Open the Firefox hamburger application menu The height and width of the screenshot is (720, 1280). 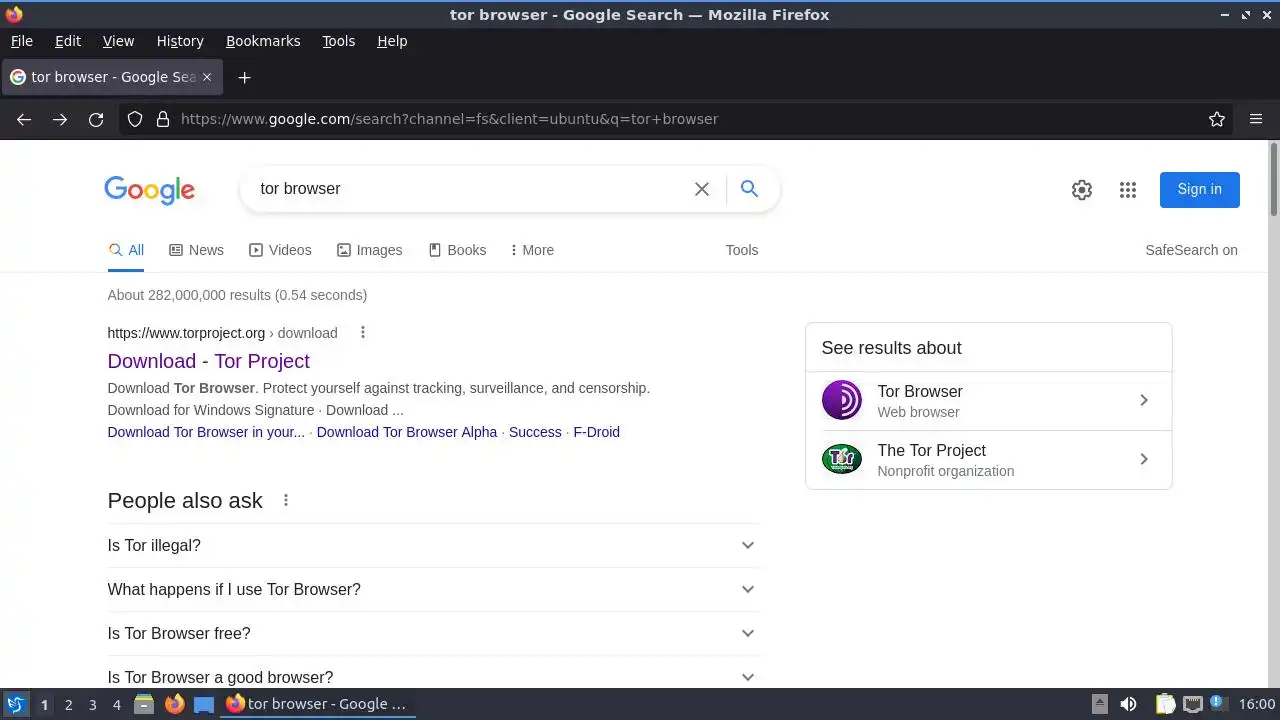(x=1256, y=119)
